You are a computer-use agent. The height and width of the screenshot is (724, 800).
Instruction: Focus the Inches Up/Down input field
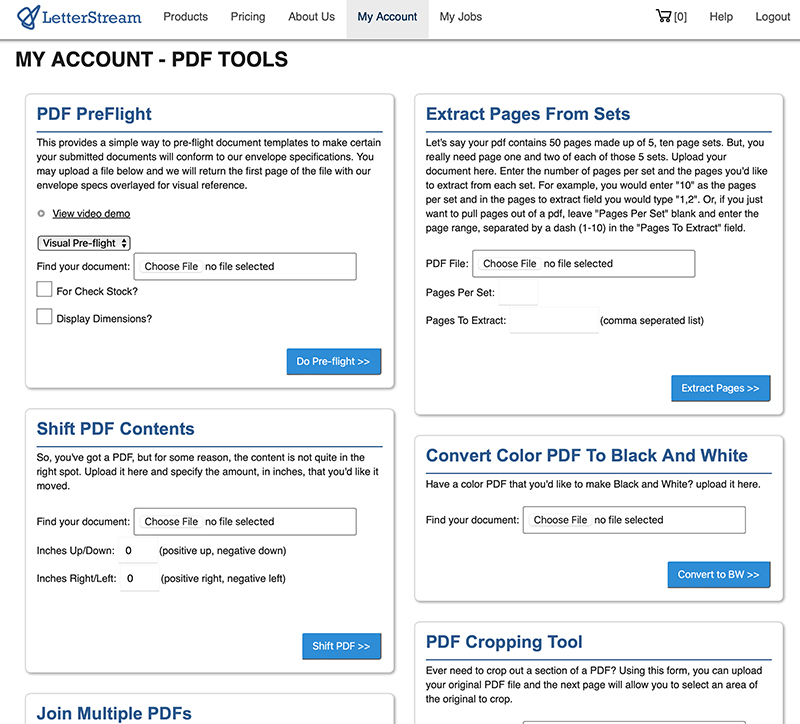click(138, 551)
